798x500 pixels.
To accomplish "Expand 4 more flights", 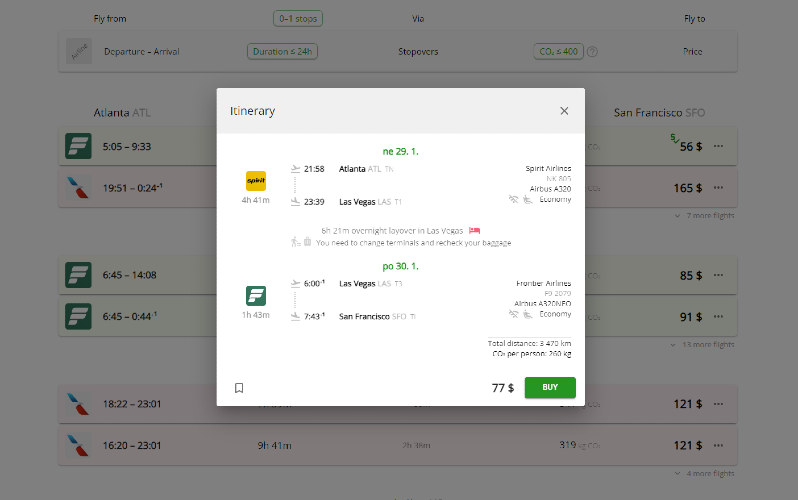I will 705,474.
